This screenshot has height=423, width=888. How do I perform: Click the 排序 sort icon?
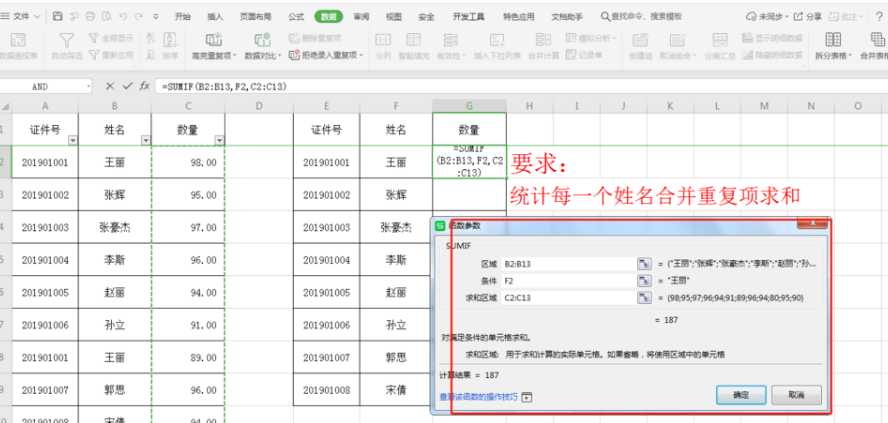pyautogui.click(x=170, y=40)
